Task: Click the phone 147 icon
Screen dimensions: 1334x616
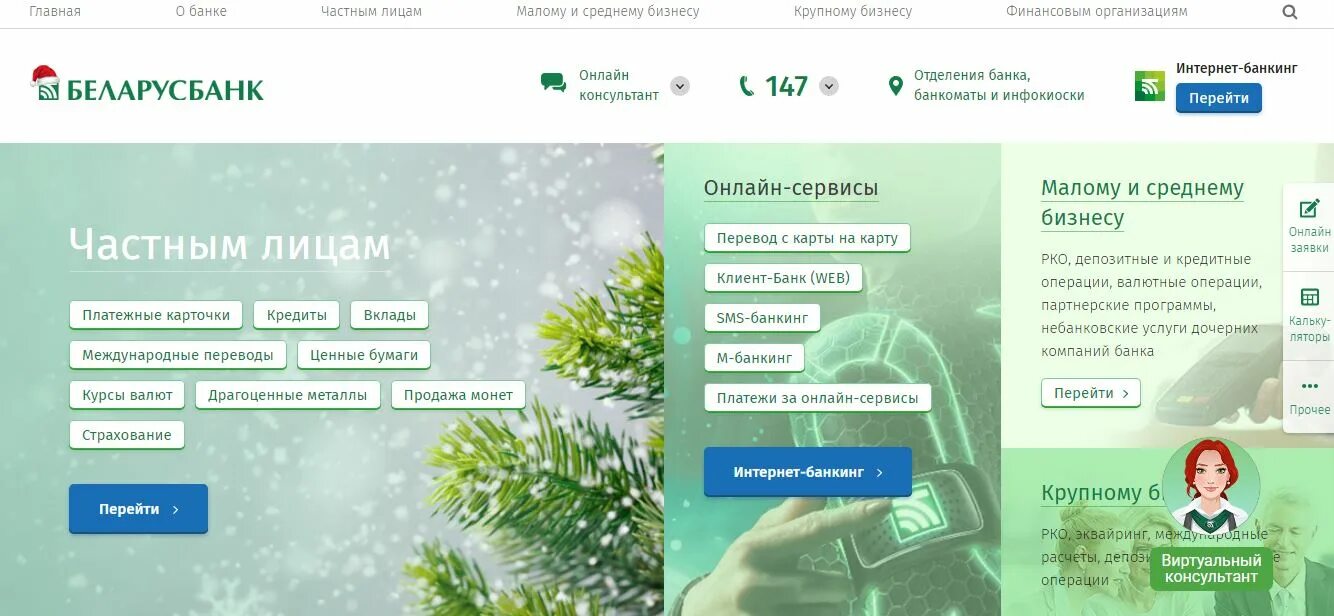Action: click(x=746, y=86)
